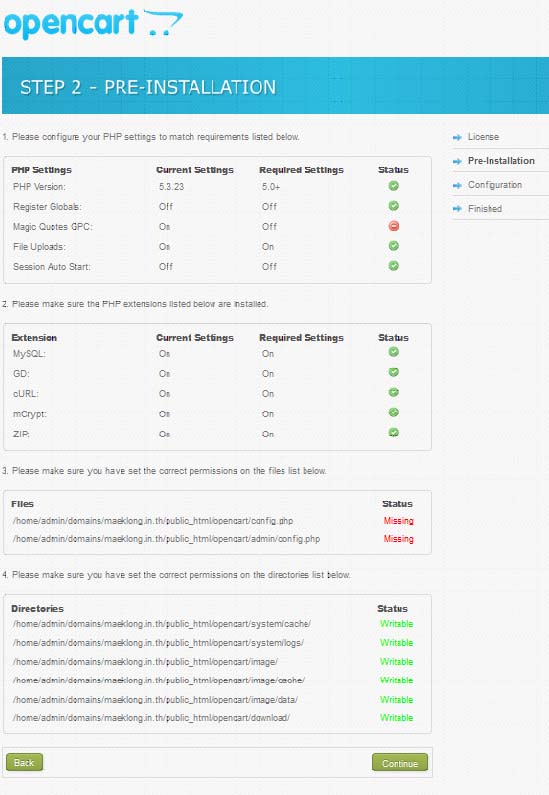This screenshot has width=549, height=795.
Task: Click the GD extension green check icon
Action: click(393, 372)
